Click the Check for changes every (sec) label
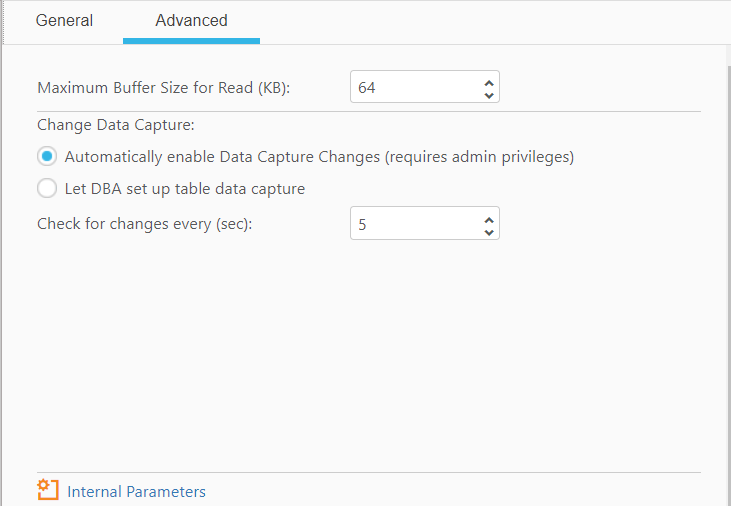 (144, 225)
